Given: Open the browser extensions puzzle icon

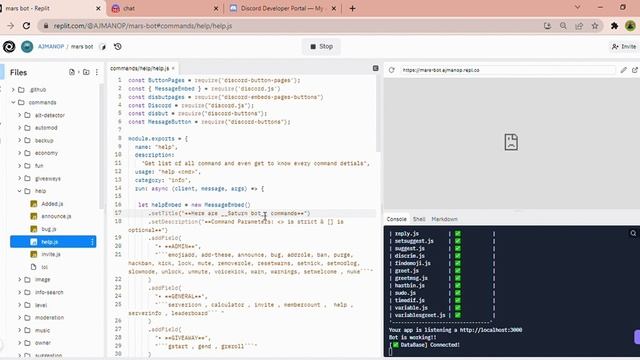Looking at the screenshot, I should pos(614,26).
